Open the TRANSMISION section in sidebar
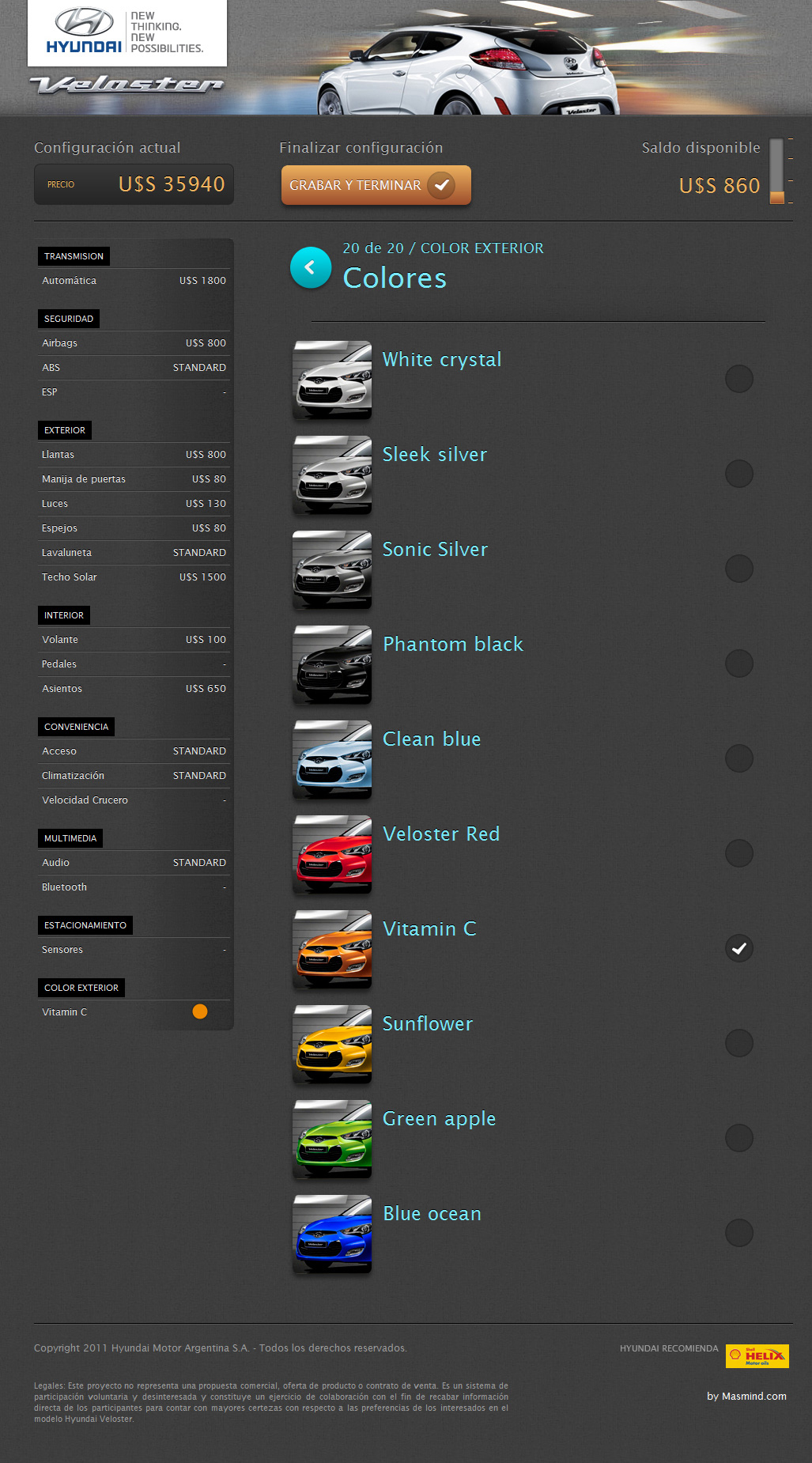Screen dimensions: 812x1463 point(74,256)
